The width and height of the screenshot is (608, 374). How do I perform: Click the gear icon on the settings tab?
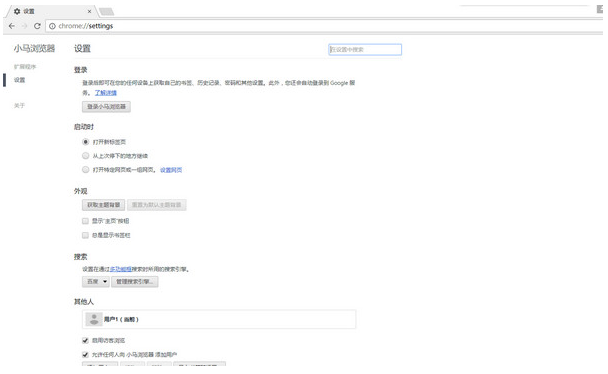tap(17, 11)
